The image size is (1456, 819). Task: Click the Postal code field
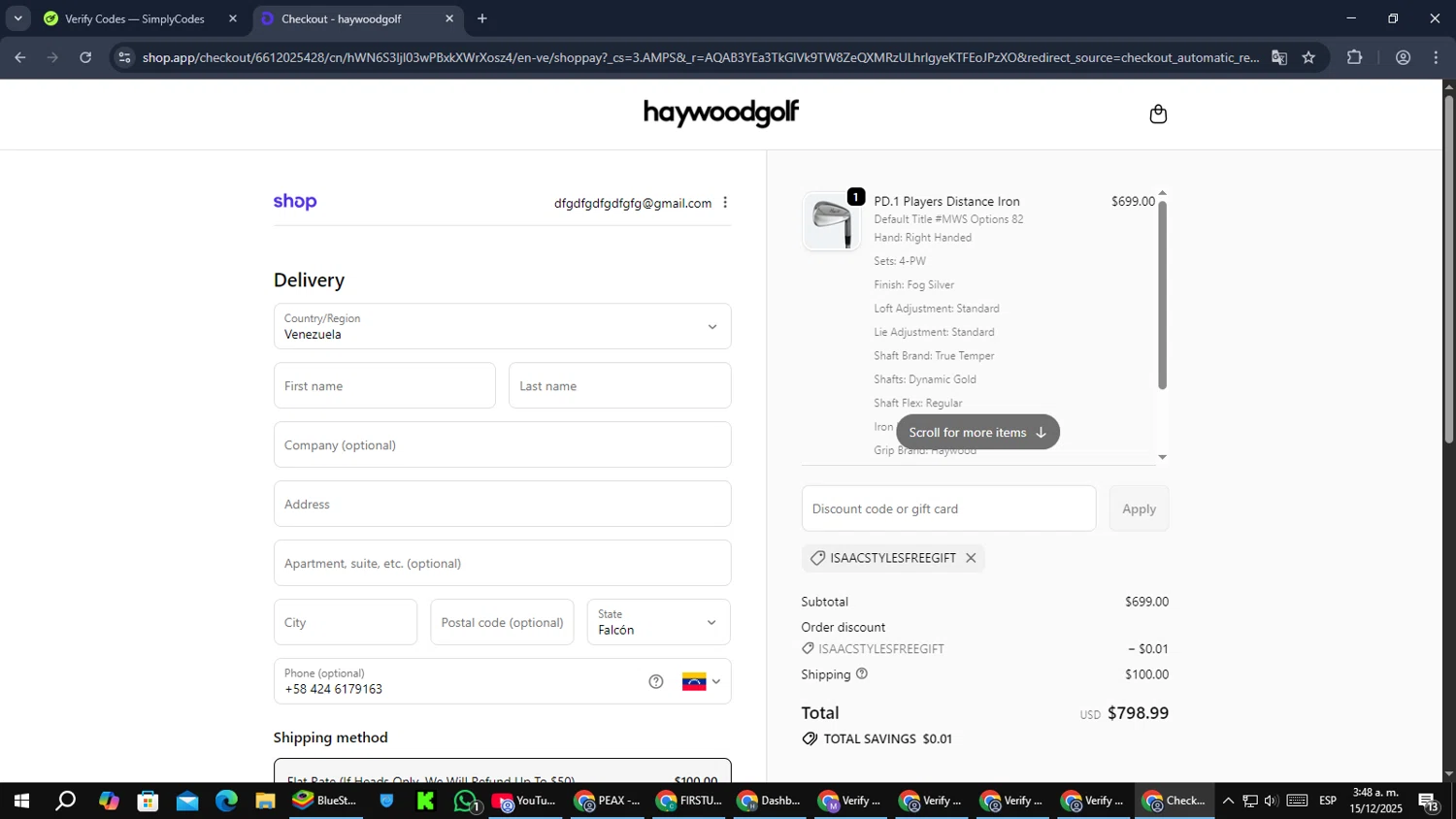click(x=502, y=622)
